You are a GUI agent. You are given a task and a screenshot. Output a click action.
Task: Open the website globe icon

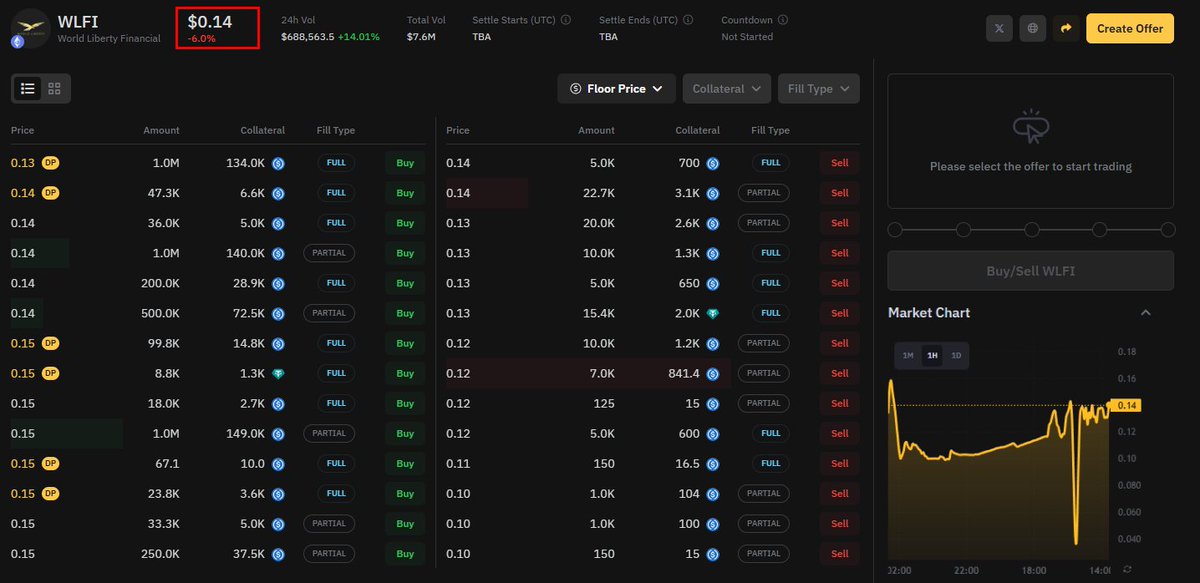click(x=1033, y=28)
